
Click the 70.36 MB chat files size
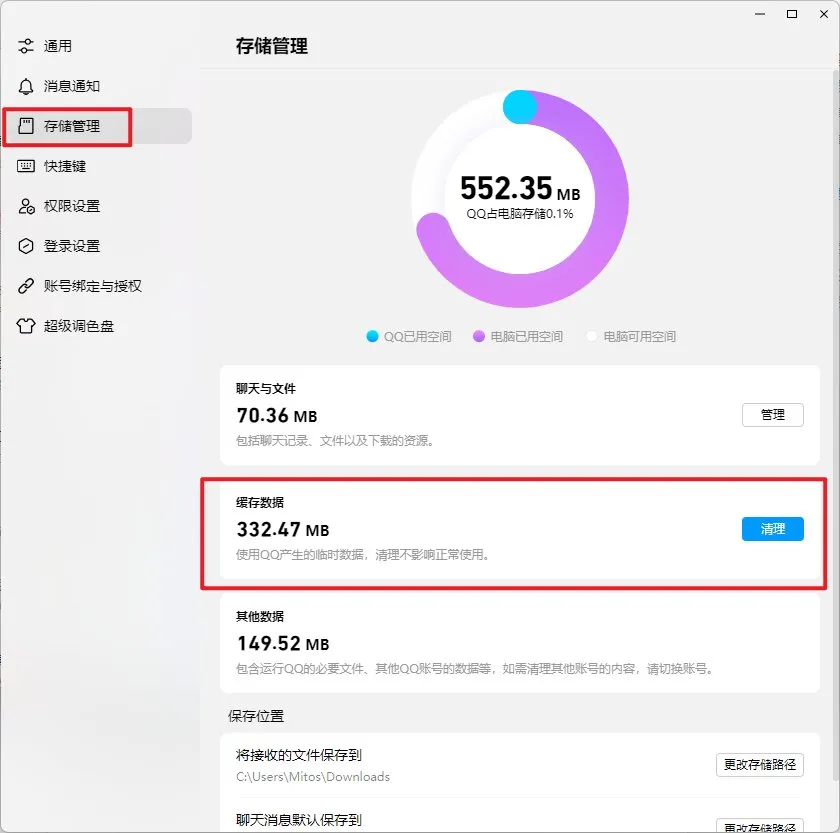pyautogui.click(x=277, y=416)
